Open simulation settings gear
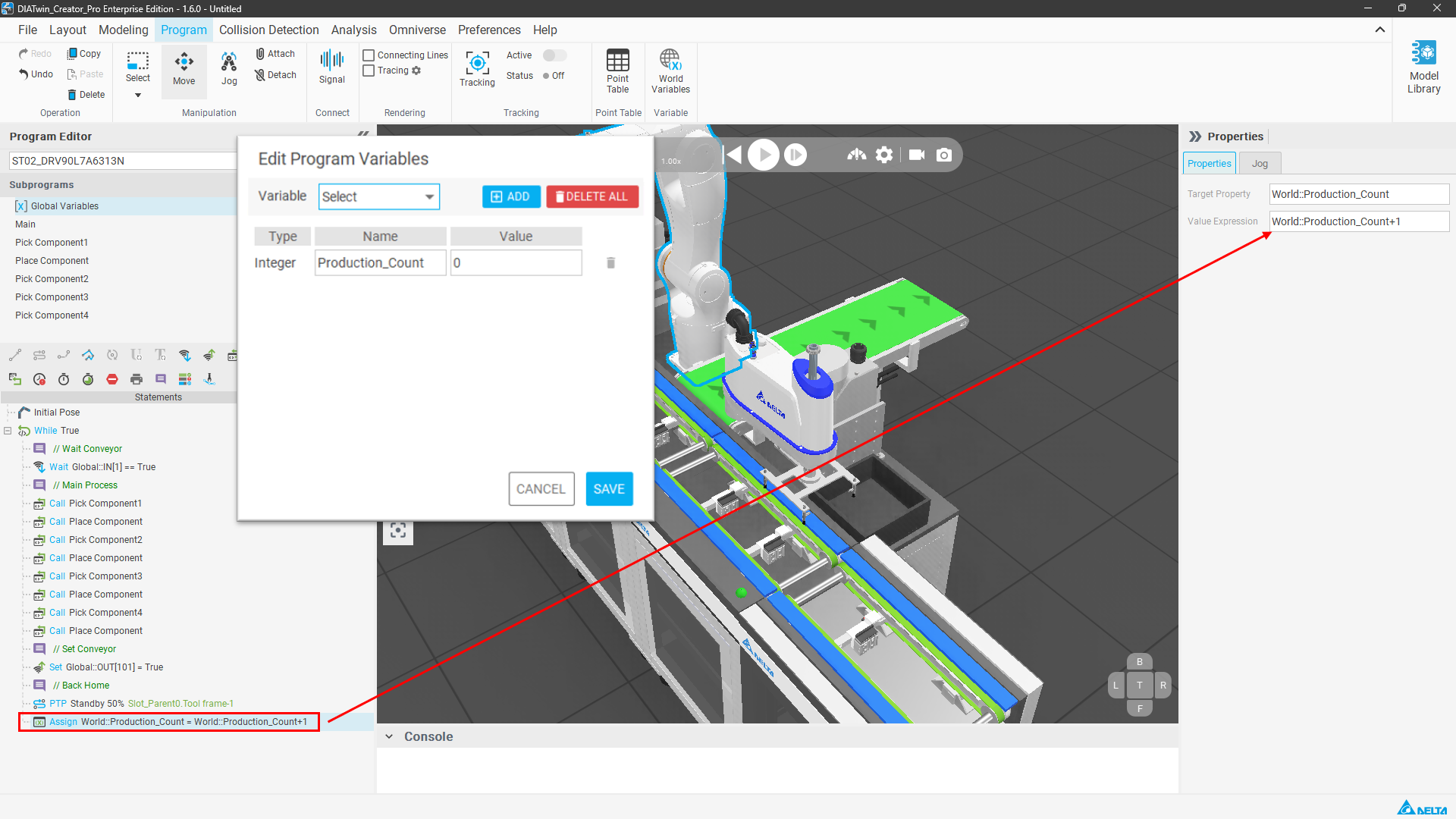 [884, 155]
